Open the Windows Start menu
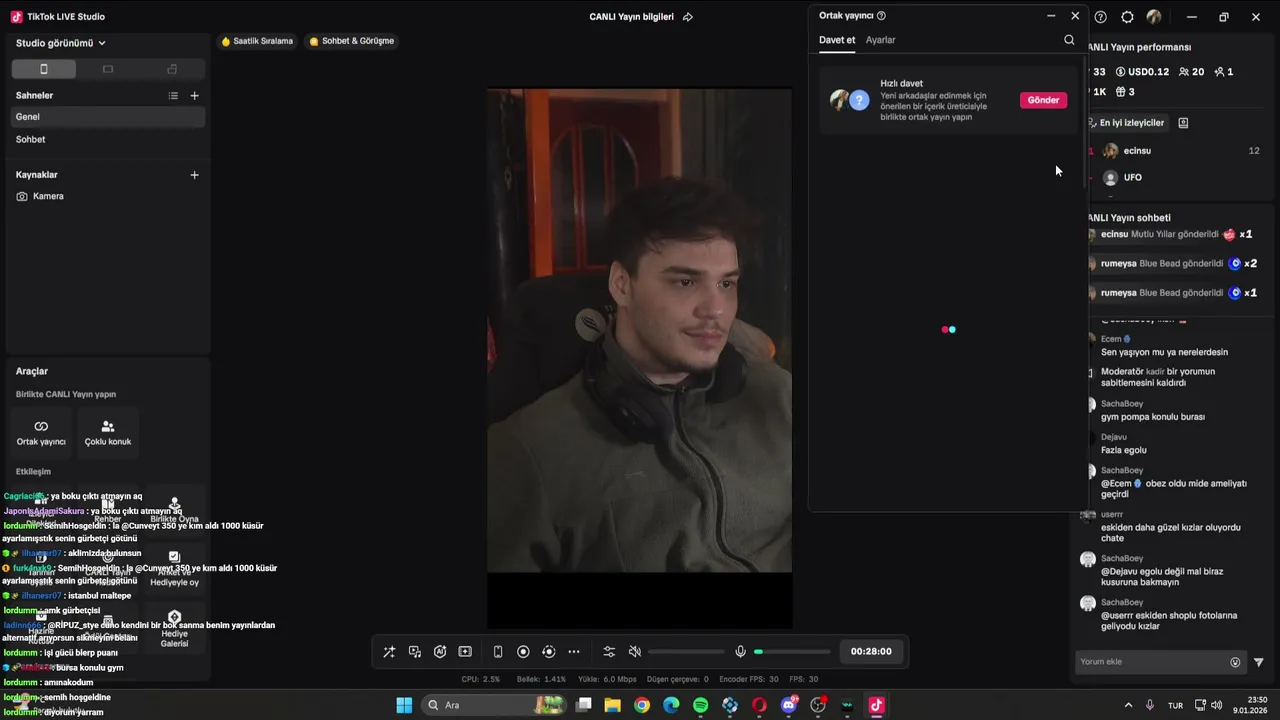The image size is (1280, 720). 404,705
